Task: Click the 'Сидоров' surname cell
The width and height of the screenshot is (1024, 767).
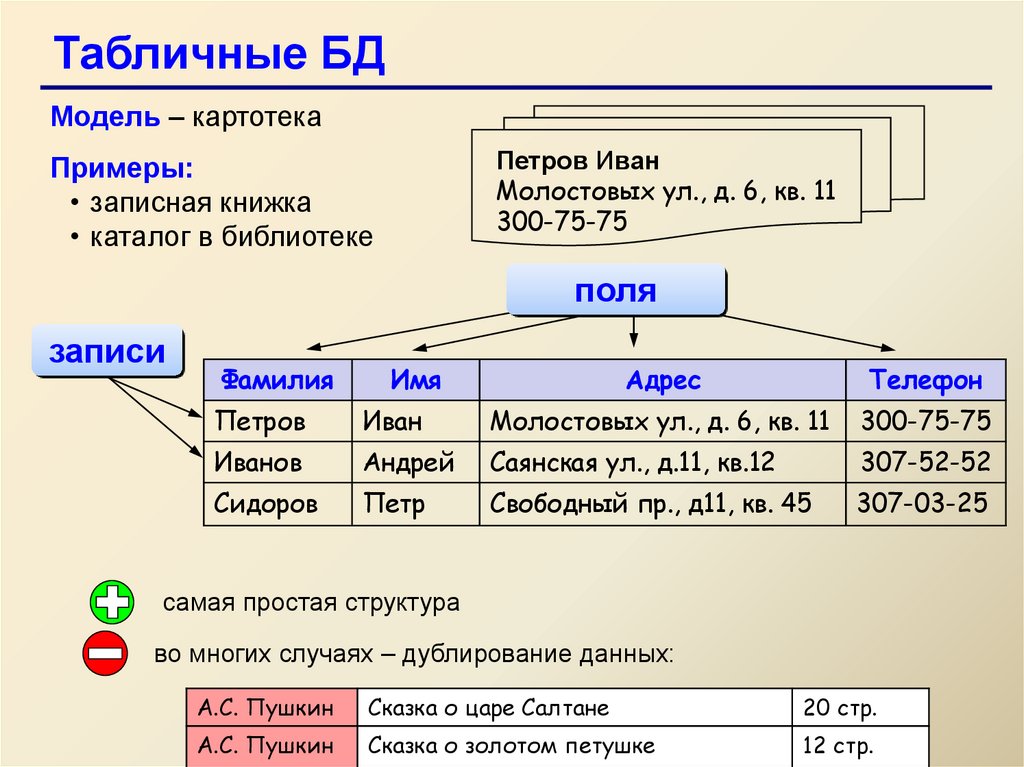Action: [278, 504]
